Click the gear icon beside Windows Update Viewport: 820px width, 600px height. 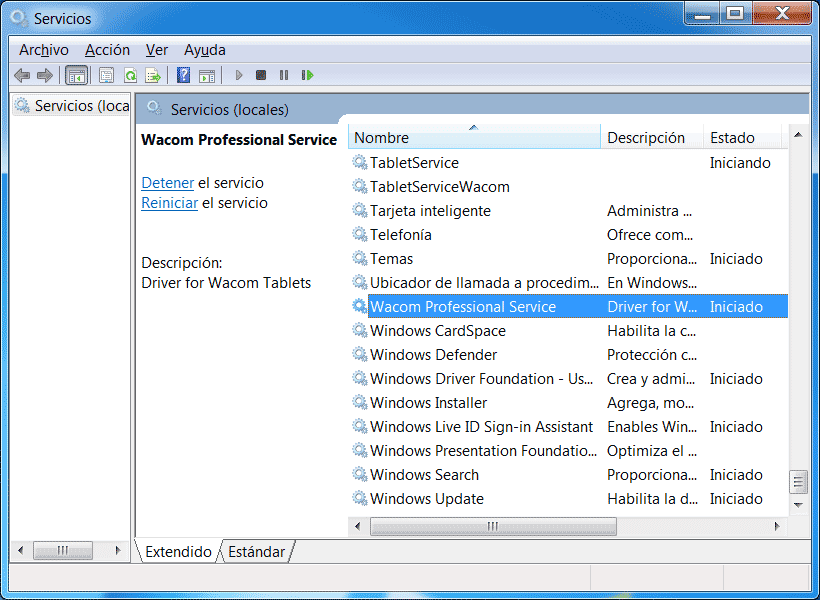tap(359, 499)
